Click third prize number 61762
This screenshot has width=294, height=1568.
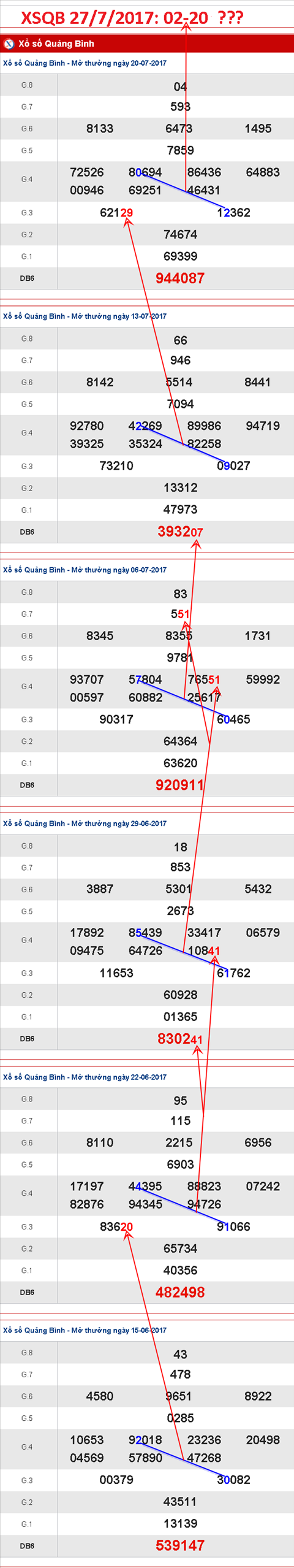(x=233, y=973)
